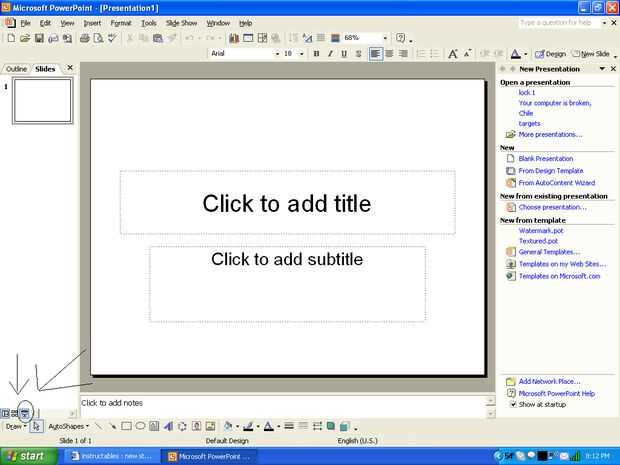The height and width of the screenshot is (465, 620).
Task: Switch to the Outline tab
Action: 16,69
